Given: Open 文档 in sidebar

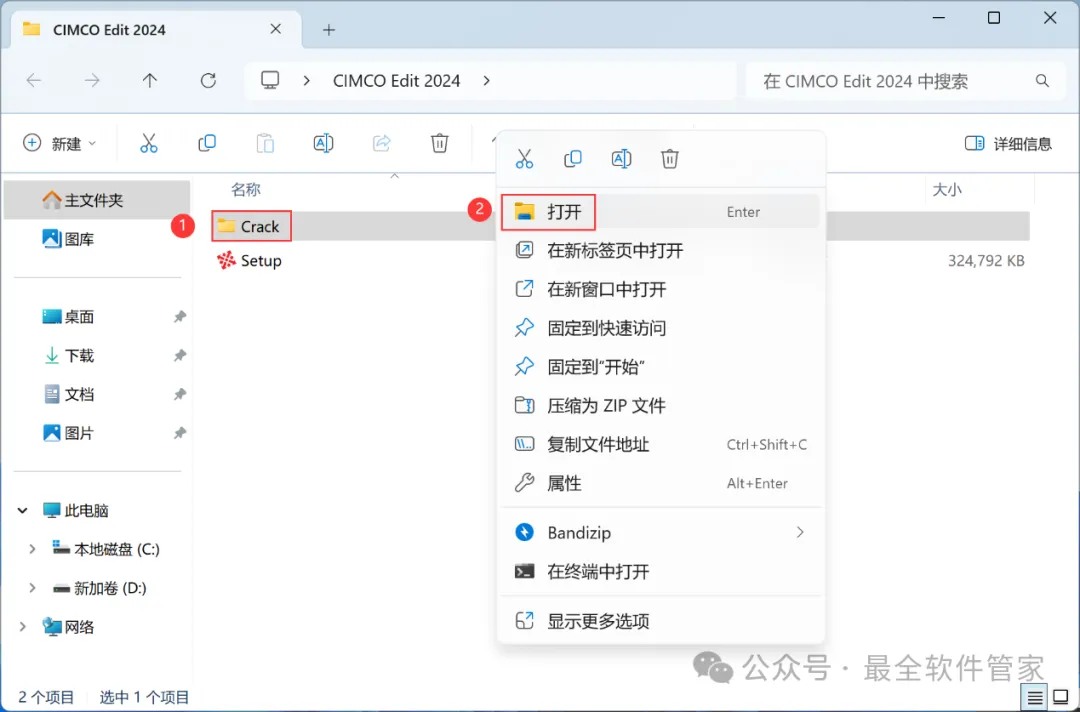Looking at the screenshot, I should [x=69, y=394].
